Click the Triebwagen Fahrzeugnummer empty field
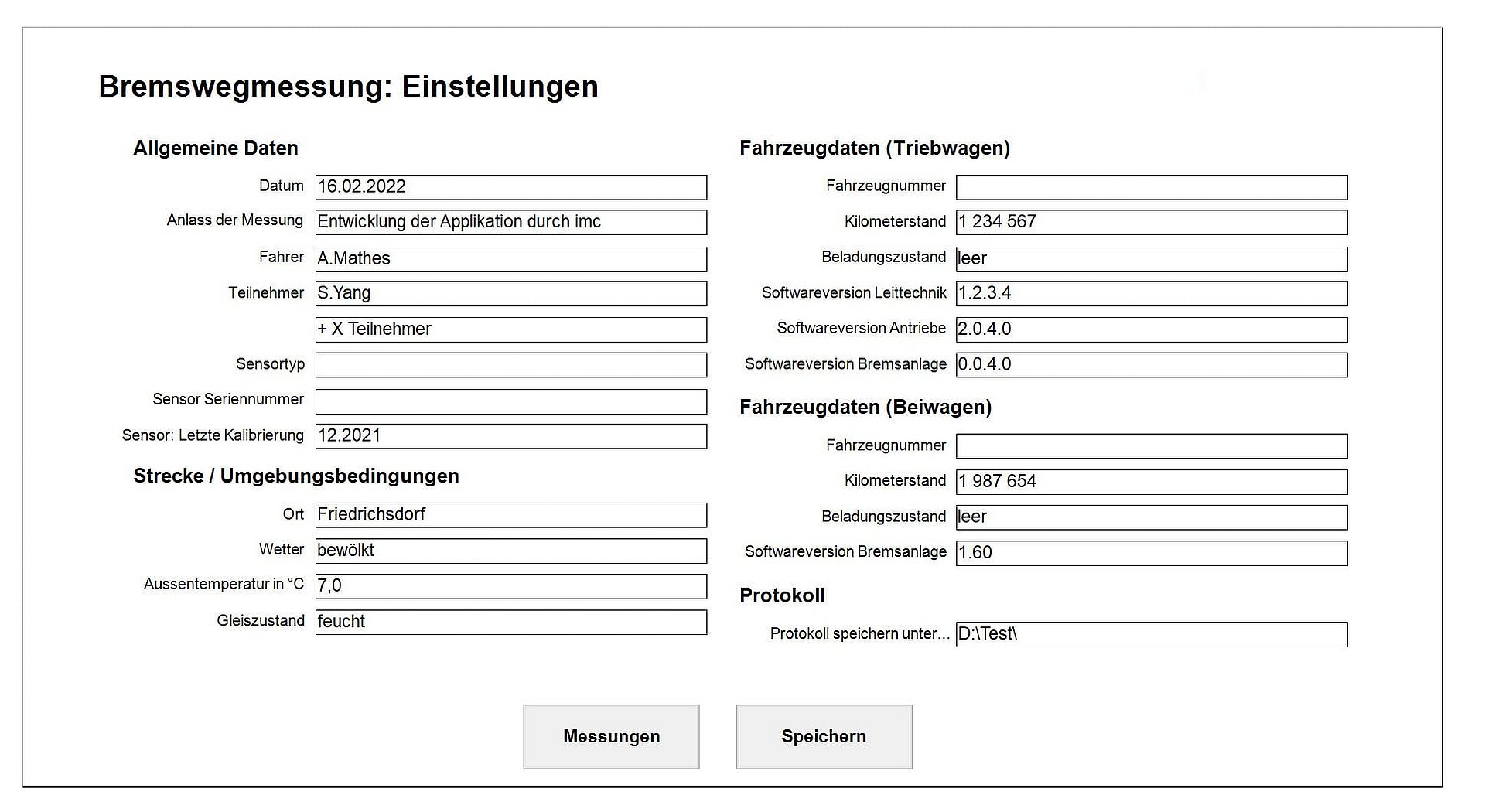Viewport: 1485px width, 812px height. click(1152, 186)
